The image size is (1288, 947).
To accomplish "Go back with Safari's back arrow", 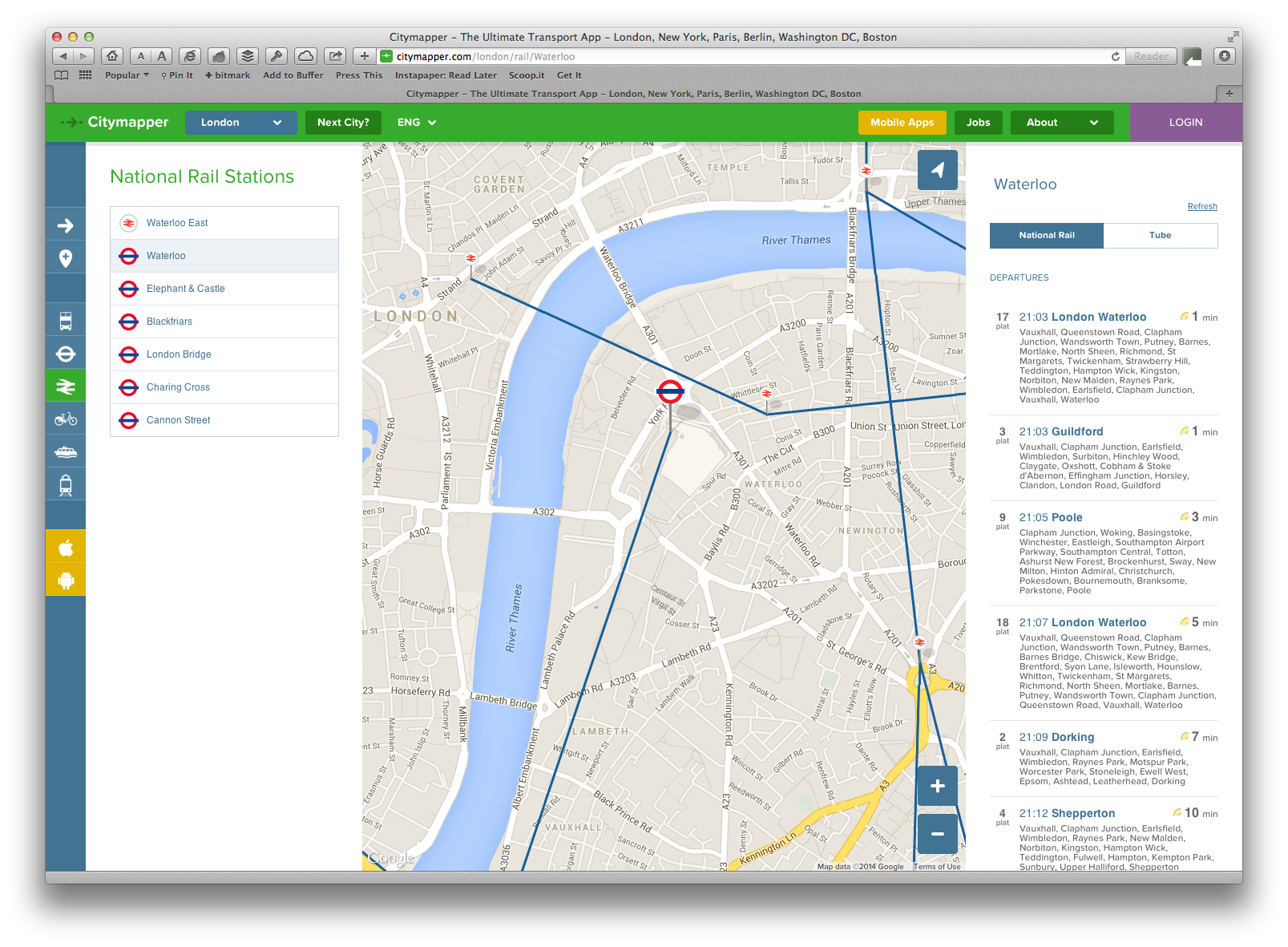I will point(63,56).
